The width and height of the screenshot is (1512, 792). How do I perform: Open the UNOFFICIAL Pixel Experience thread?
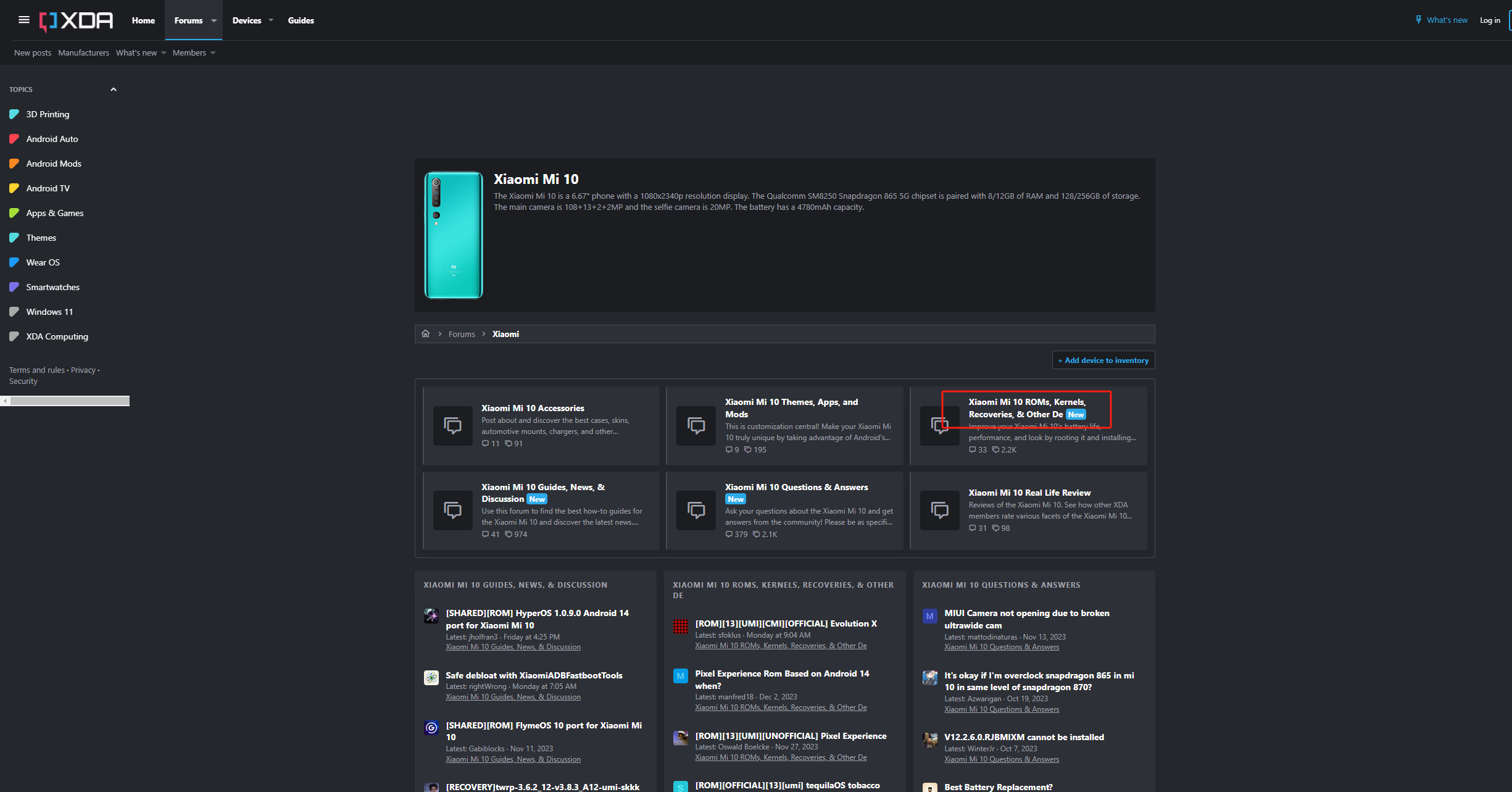(x=791, y=736)
